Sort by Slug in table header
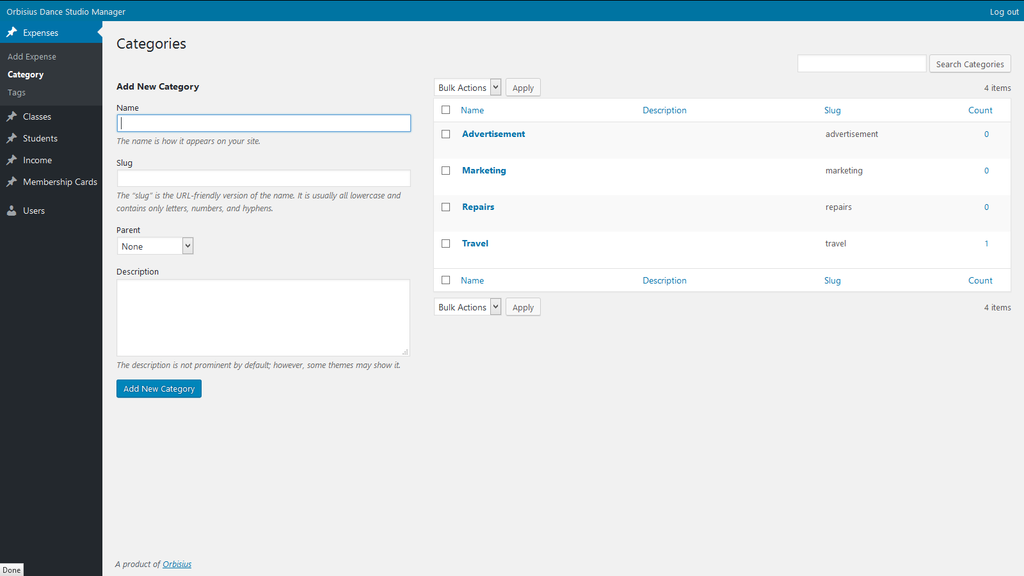The height and width of the screenshot is (576, 1024). (832, 110)
